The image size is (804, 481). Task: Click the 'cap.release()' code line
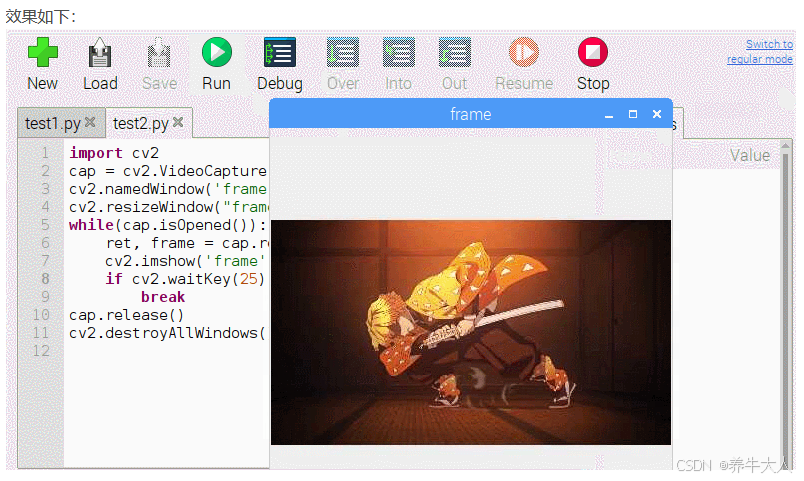click(126, 315)
